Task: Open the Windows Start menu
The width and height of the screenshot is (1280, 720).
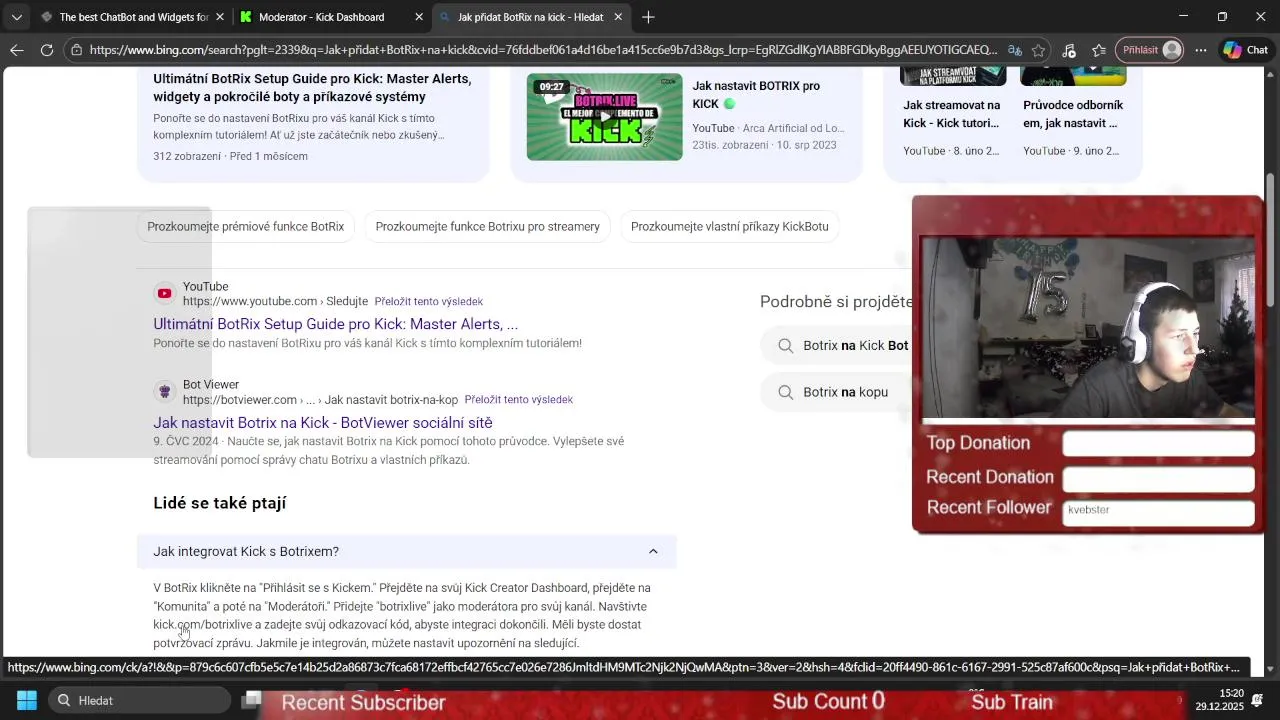Action: click(27, 700)
